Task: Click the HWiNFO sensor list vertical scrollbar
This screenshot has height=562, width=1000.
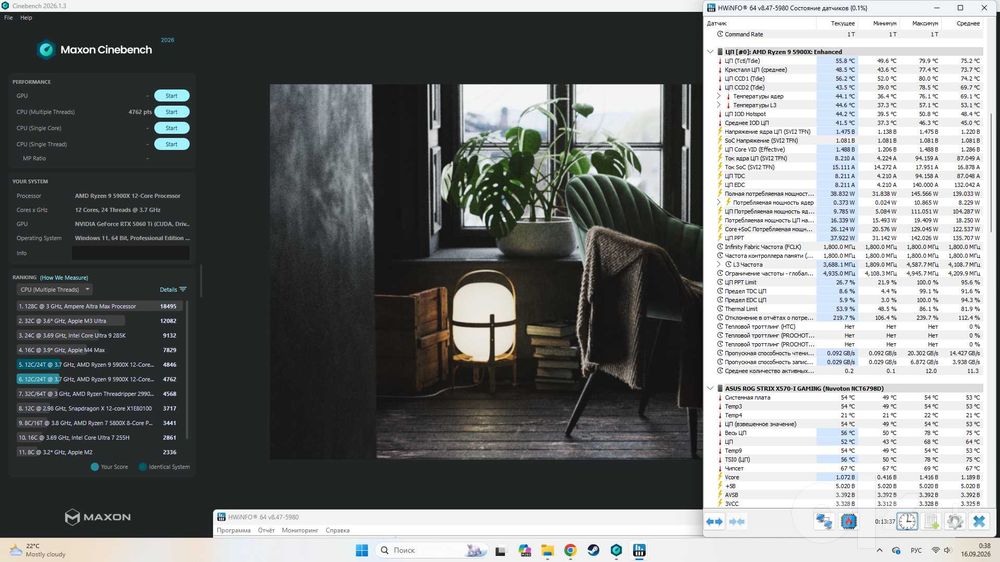Action: [990, 172]
